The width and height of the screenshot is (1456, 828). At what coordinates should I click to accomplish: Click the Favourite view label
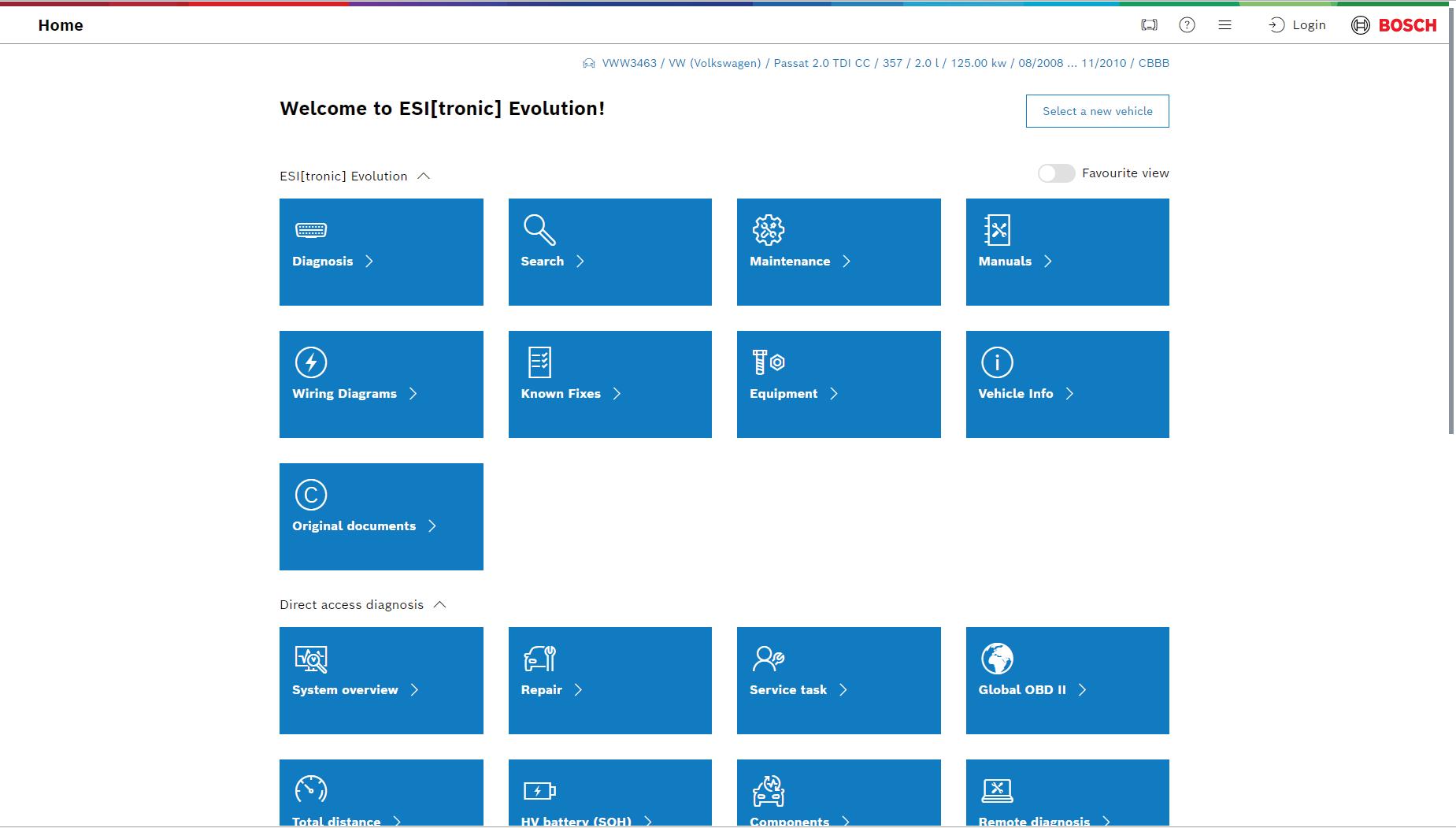(1125, 173)
